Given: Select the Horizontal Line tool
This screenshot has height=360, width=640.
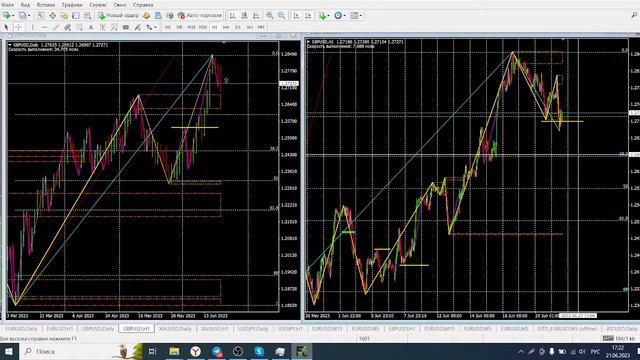Looking at the screenshot, I should (x=44, y=27).
